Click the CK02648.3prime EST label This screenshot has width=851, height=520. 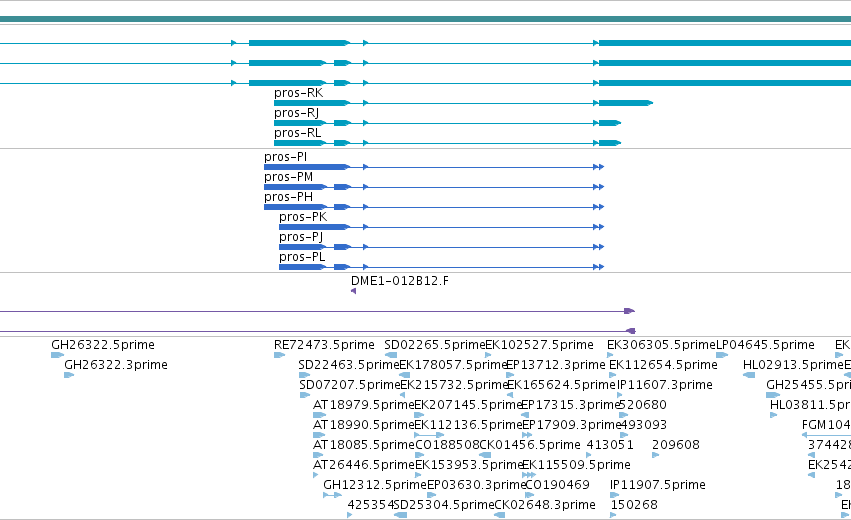[545, 506]
